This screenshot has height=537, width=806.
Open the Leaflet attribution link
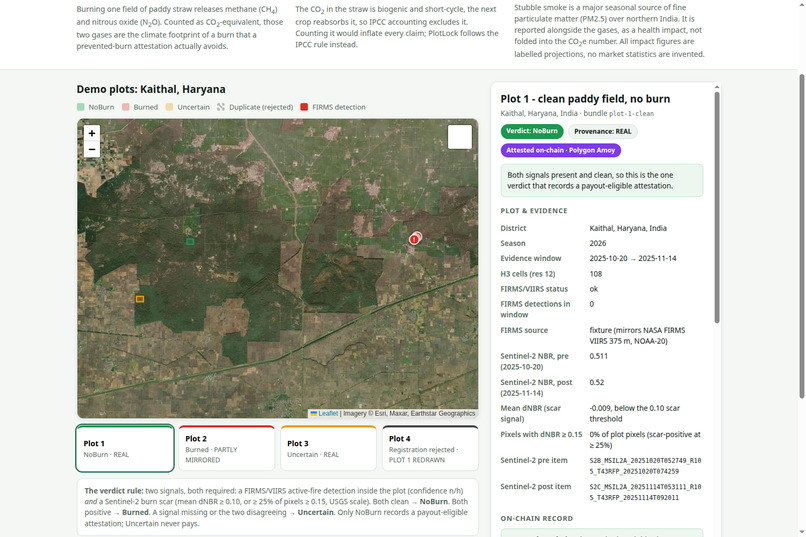(x=324, y=413)
